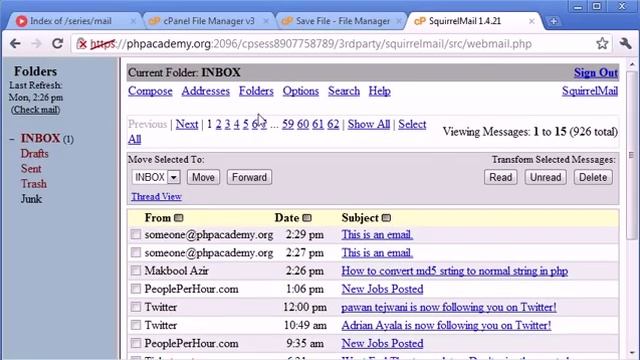
Task: Switch to Thread View
Action: tap(156, 196)
